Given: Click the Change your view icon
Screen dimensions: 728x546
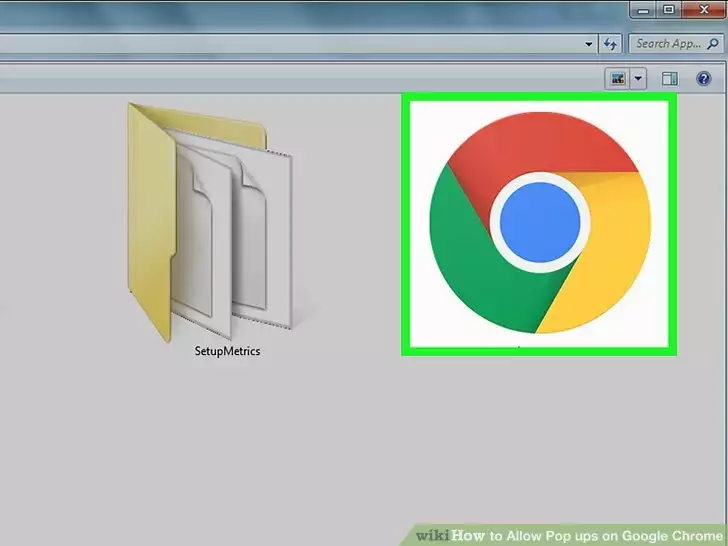Looking at the screenshot, I should (x=618, y=79).
